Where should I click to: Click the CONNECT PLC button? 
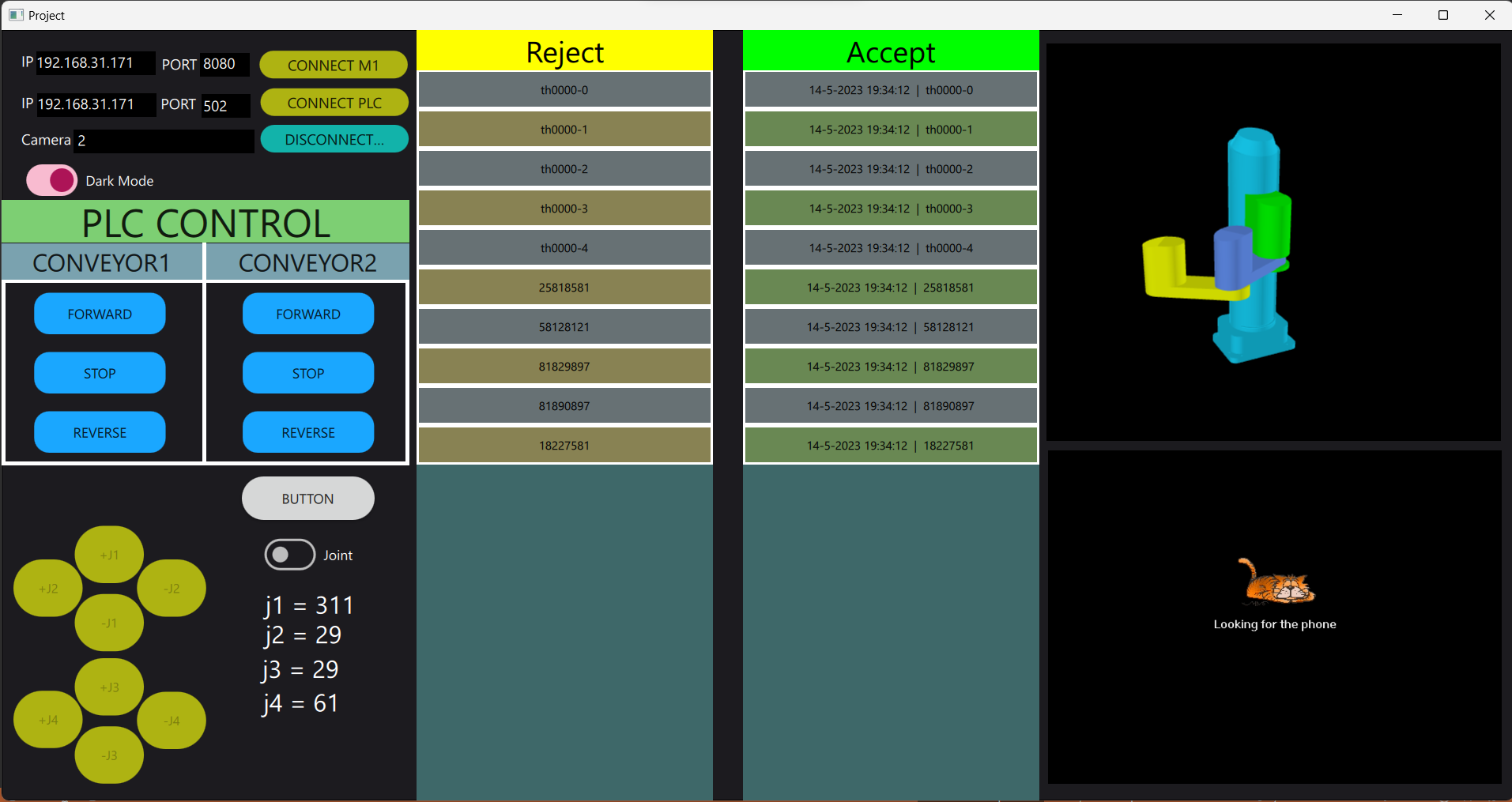[333, 102]
